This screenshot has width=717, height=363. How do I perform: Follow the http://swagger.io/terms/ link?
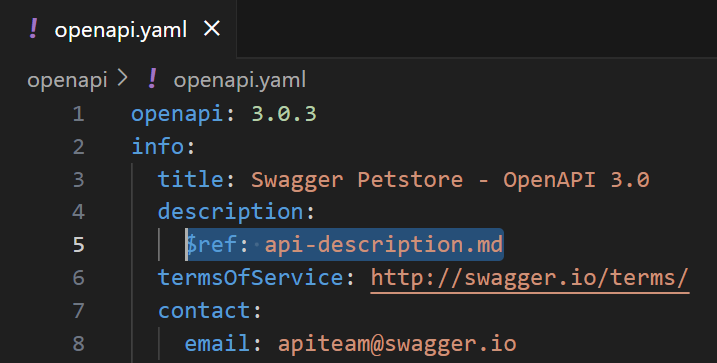click(x=530, y=278)
